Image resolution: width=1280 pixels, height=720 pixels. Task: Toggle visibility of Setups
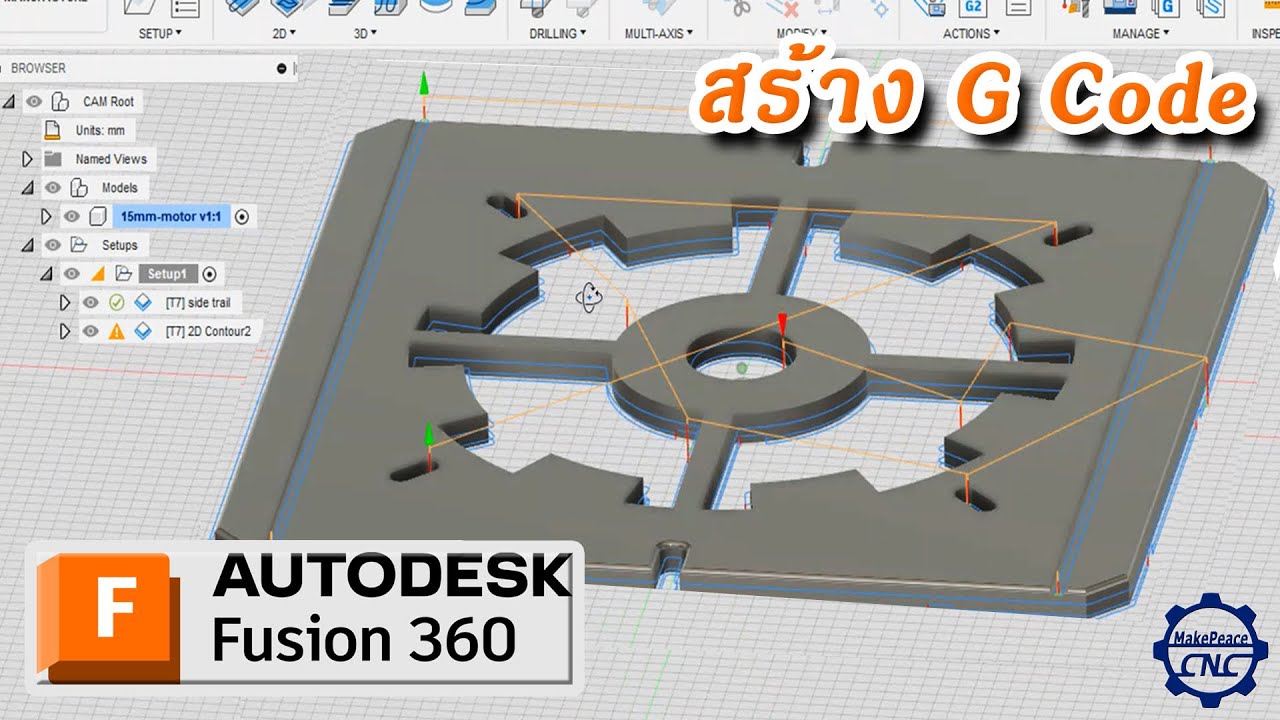(x=53, y=245)
